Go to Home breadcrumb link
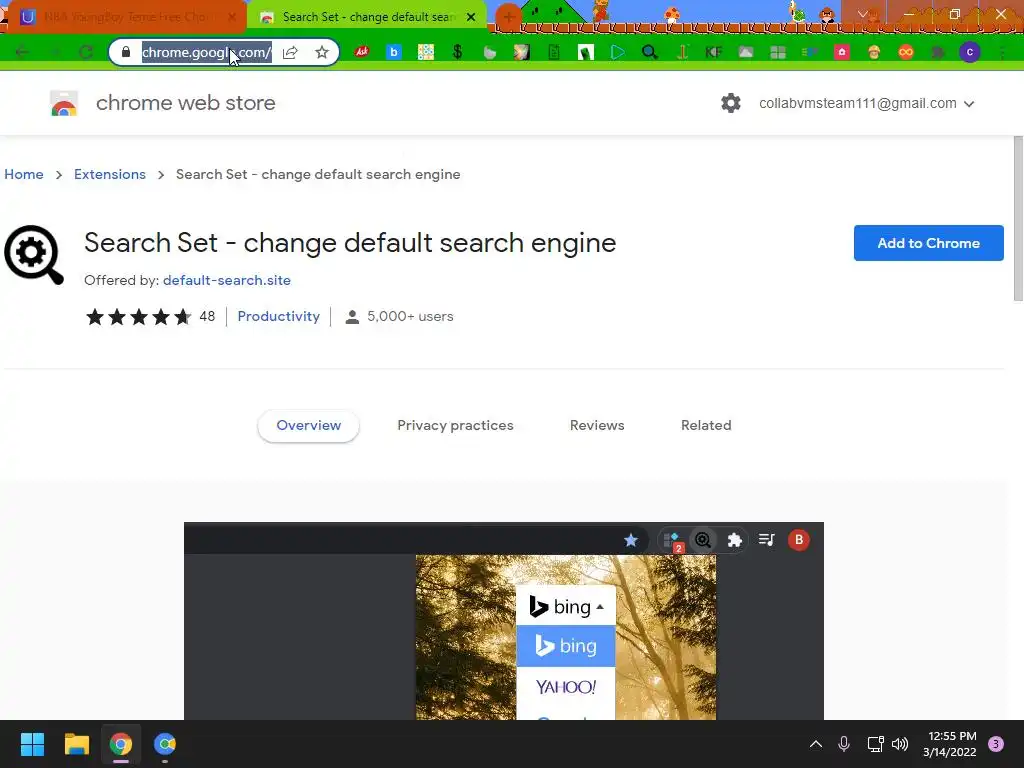Viewport: 1024px width, 768px height. click(x=24, y=174)
